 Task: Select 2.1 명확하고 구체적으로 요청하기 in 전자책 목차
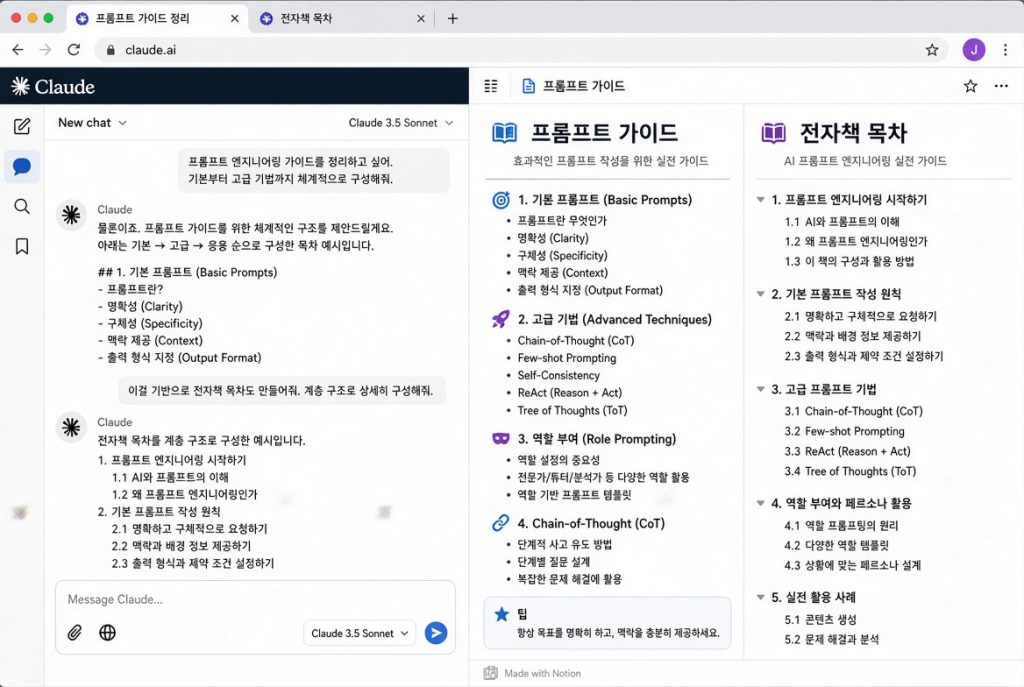click(860, 316)
